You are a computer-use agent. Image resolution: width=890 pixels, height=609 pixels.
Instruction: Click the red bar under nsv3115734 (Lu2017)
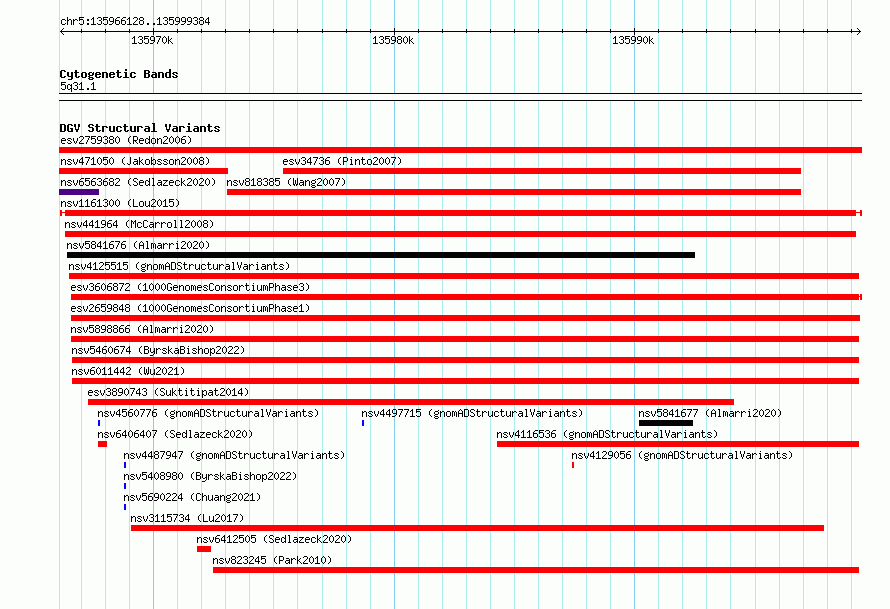pyautogui.click(x=477, y=528)
